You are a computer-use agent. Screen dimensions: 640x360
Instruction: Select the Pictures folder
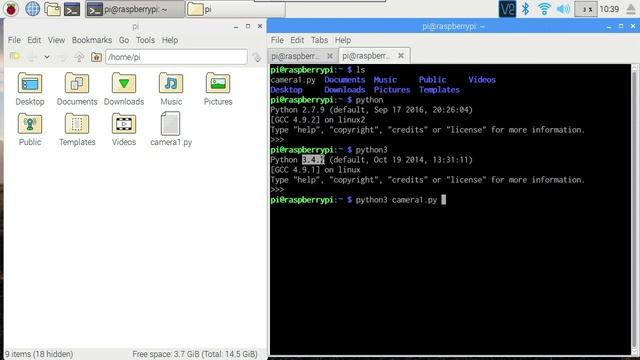point(218,89)
